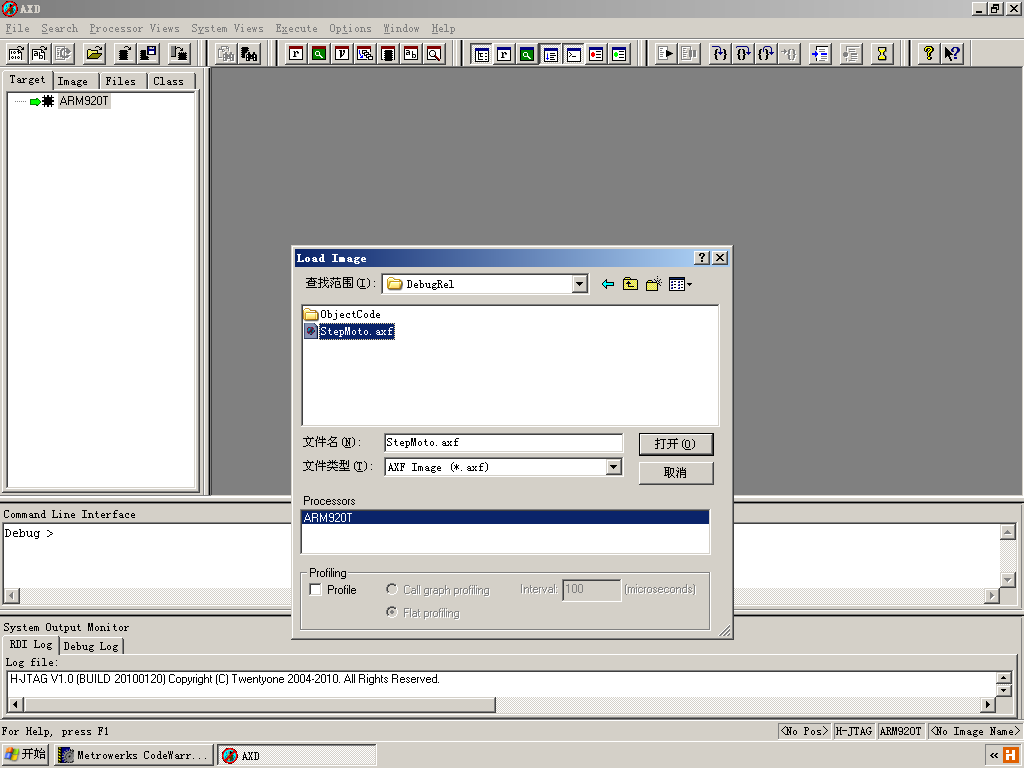Open the dialog's view menu dropdown
The image size is (1024, 768).
pos(680,284)
